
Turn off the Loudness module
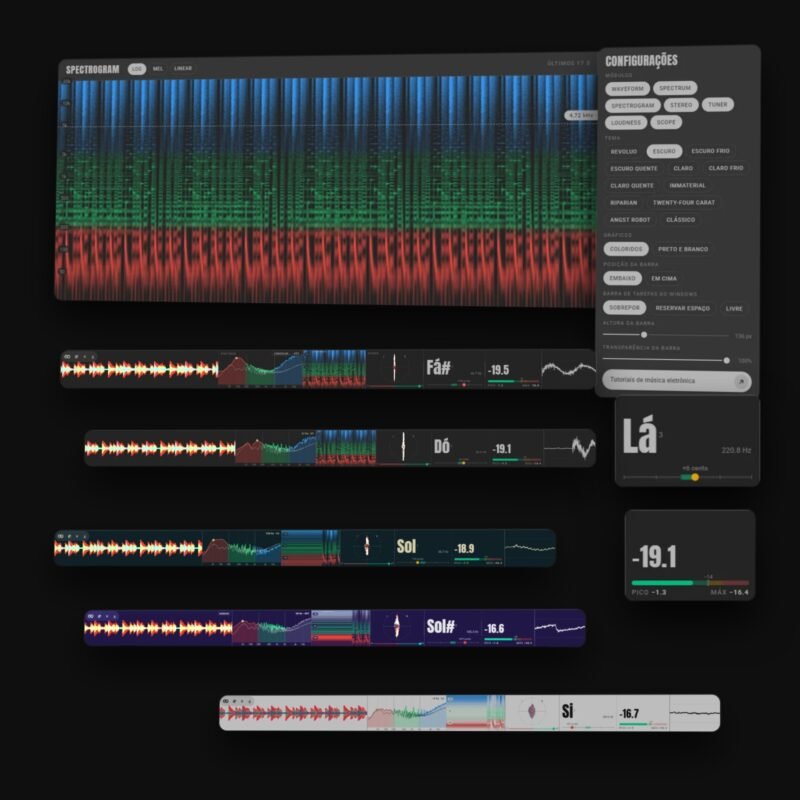click(x=626, y=123)
